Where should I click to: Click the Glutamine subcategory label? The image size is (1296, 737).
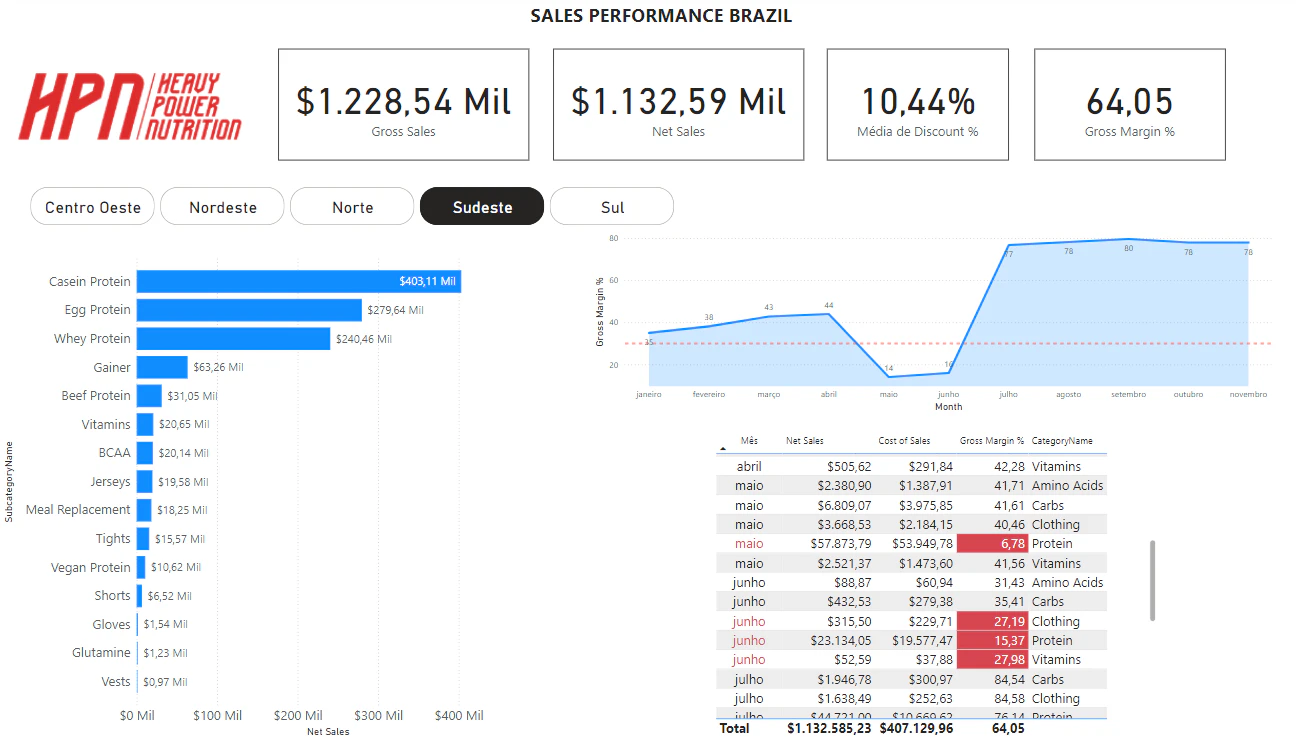tap(101, 653)
